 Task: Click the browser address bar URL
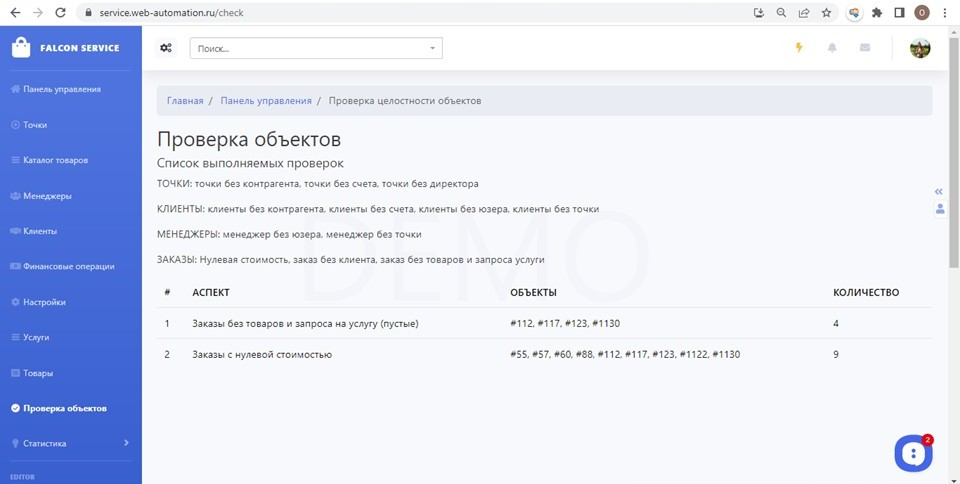pyautogui.click(x=171, y=12)
